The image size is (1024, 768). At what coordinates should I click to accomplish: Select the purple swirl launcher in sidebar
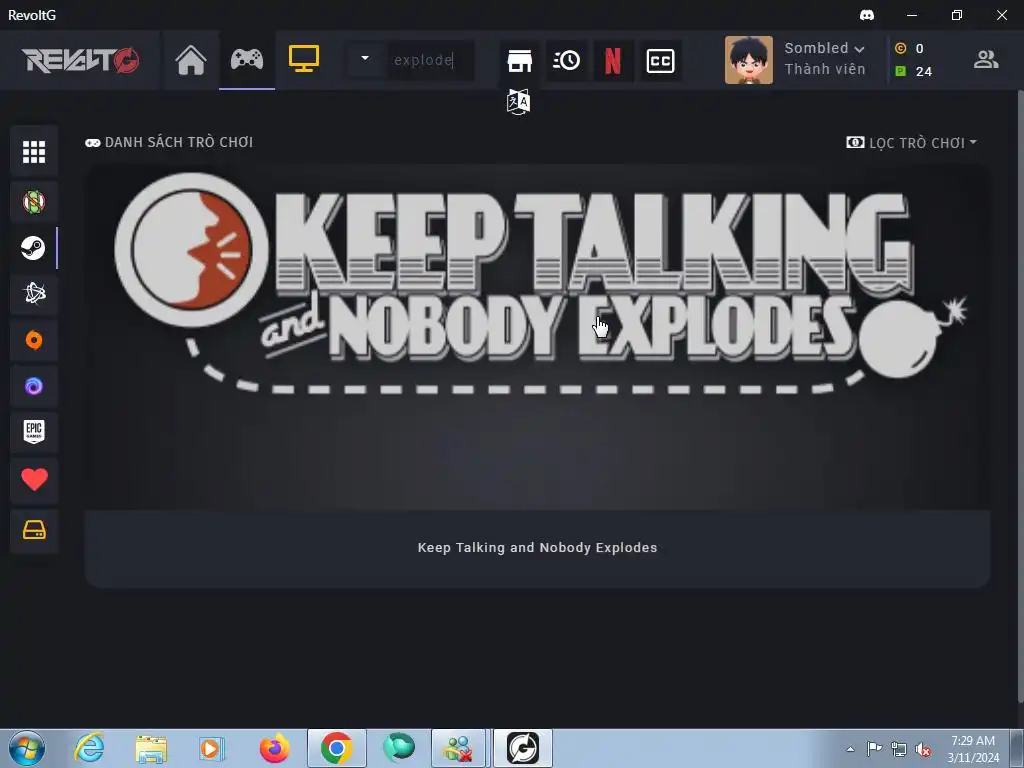[x=34, y=386]
